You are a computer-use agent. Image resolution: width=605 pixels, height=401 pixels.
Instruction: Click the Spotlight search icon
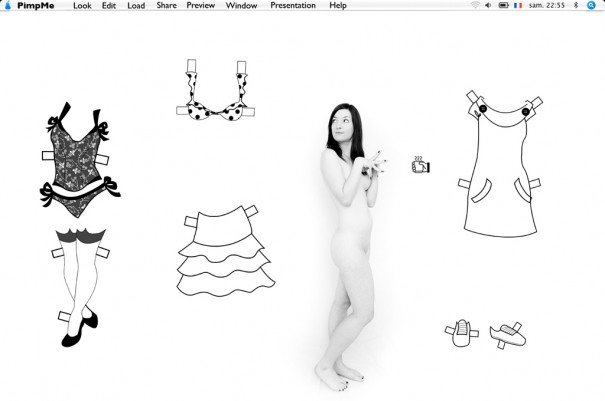592,6
